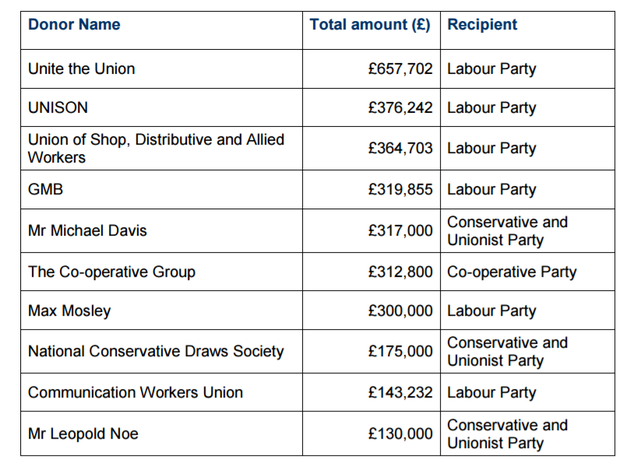
Task: Click the £319,855 amount
Action: pos(400,189)
